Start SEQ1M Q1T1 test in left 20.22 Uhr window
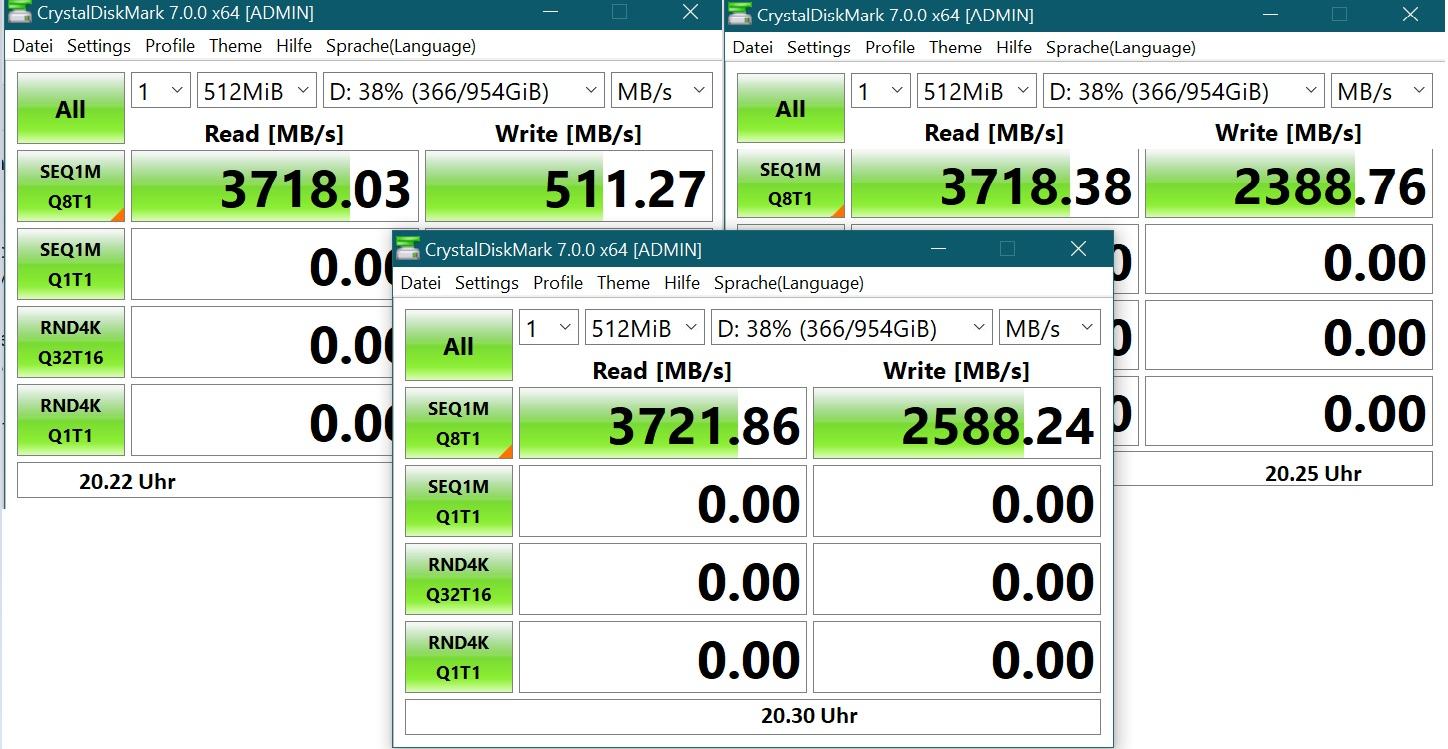This screenshot has height=749, width=1448. tap(71, 264)
